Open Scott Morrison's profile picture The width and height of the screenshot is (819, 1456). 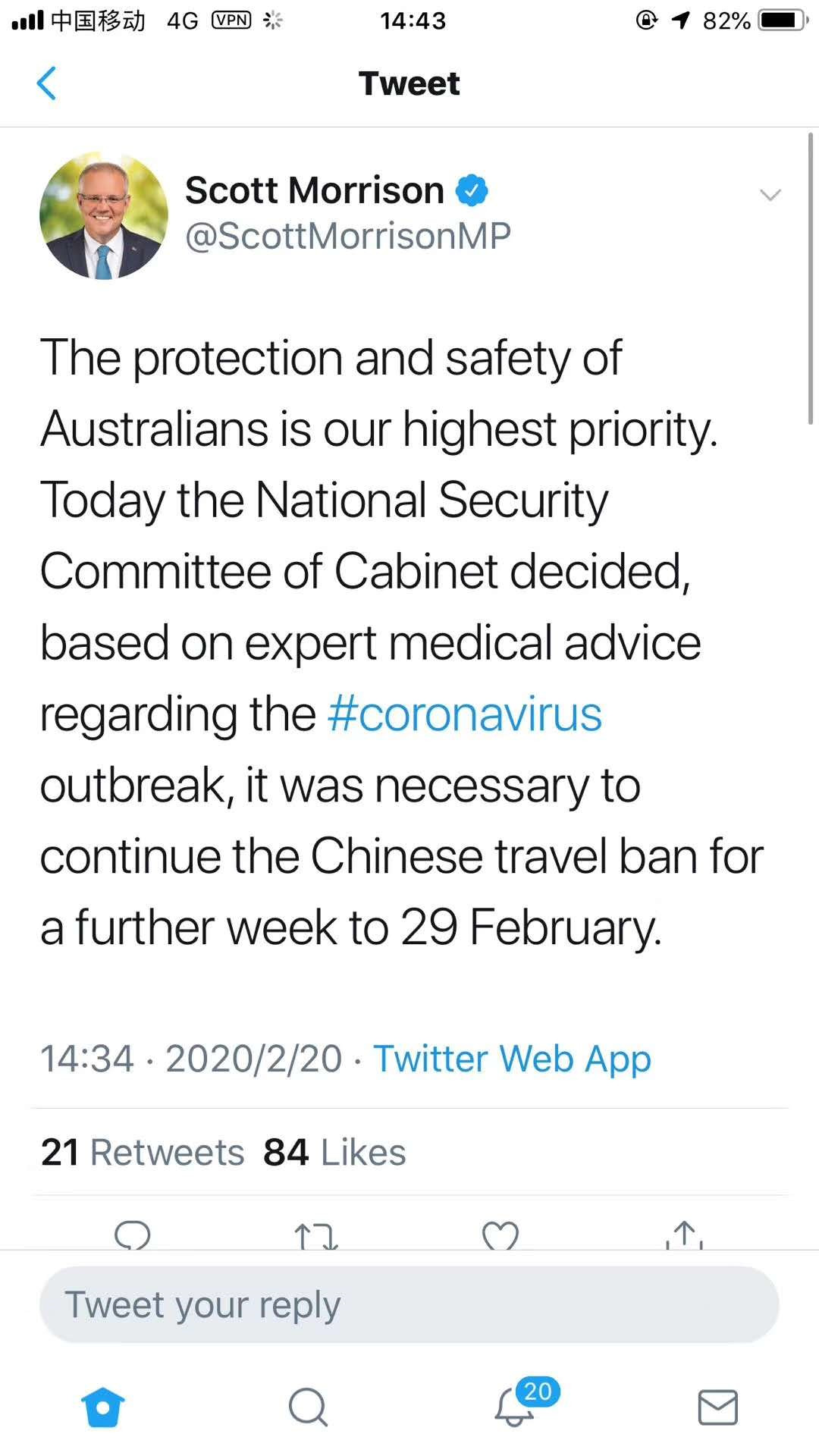tap(104, 216)
